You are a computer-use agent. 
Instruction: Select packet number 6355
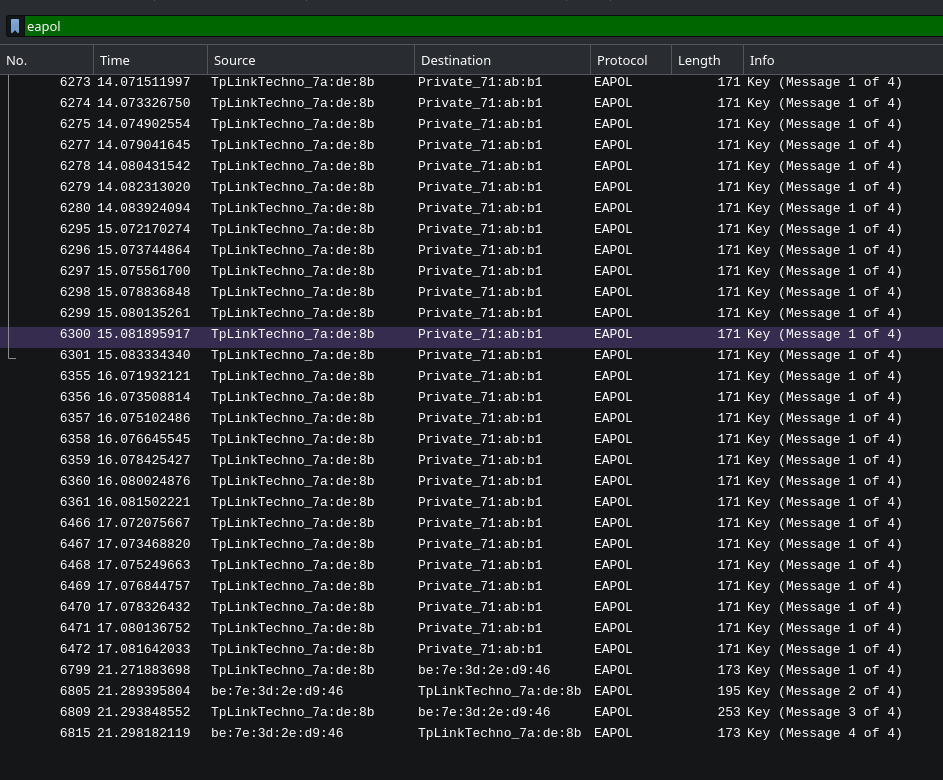pyautogui.click(x=400, y=376)
